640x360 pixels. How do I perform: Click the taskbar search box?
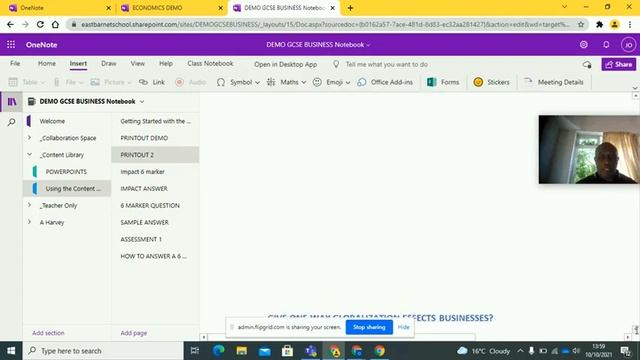(x=102, y=351)
